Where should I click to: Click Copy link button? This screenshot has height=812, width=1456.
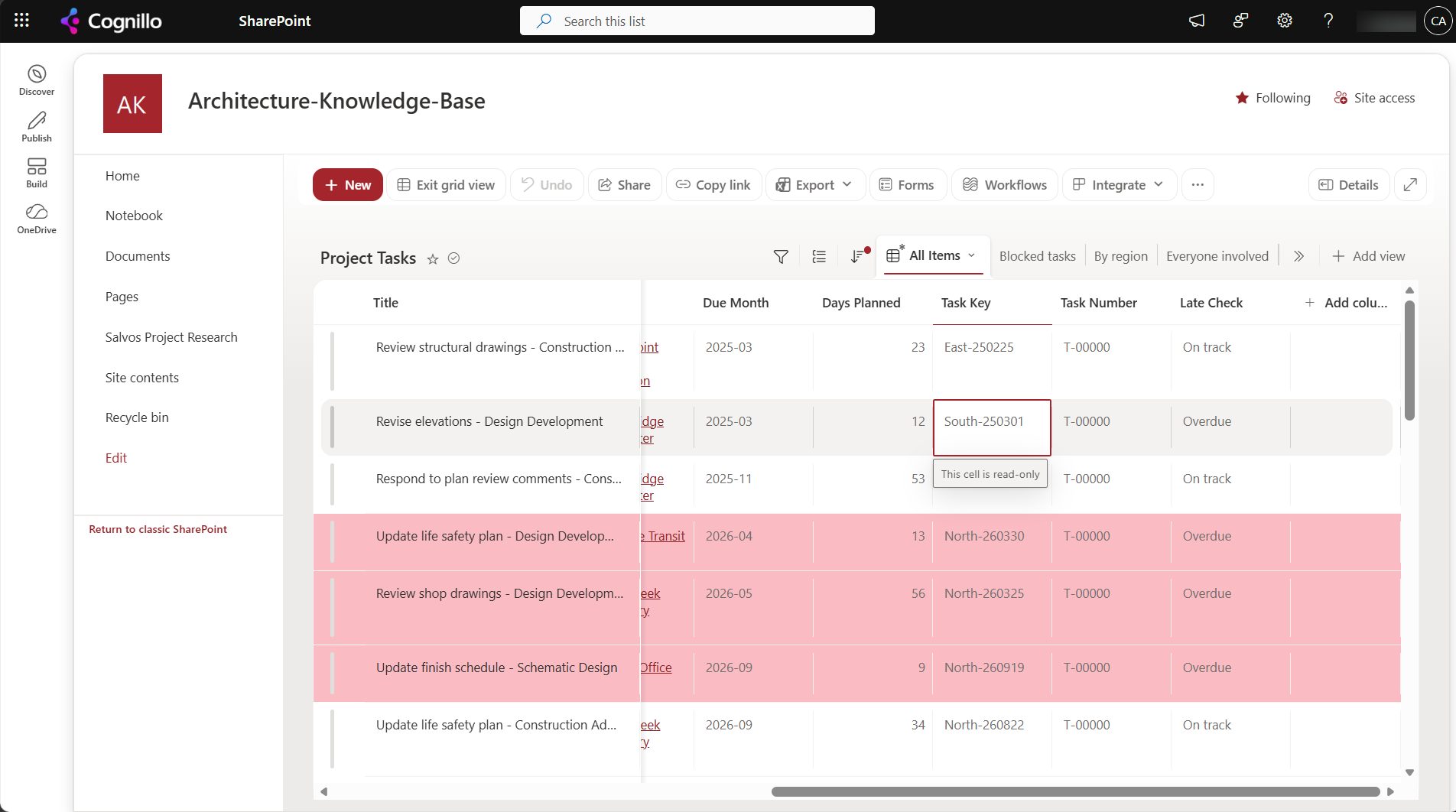tap(713, 184)
